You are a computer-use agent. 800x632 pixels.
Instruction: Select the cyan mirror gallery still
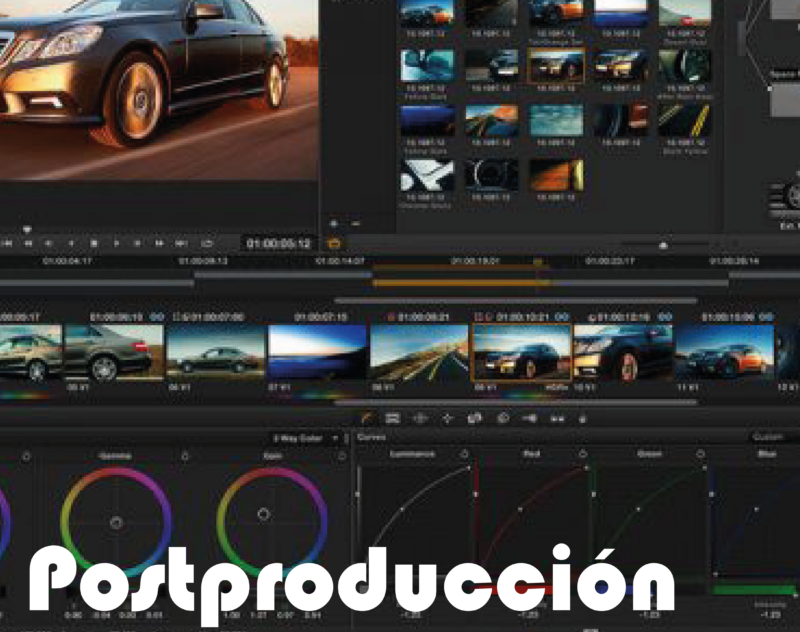click(427, 65)
